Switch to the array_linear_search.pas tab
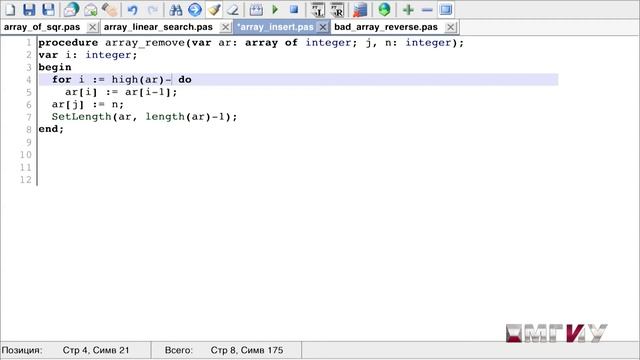The width and height of the screenshot is (640, 360). [158, 27]
